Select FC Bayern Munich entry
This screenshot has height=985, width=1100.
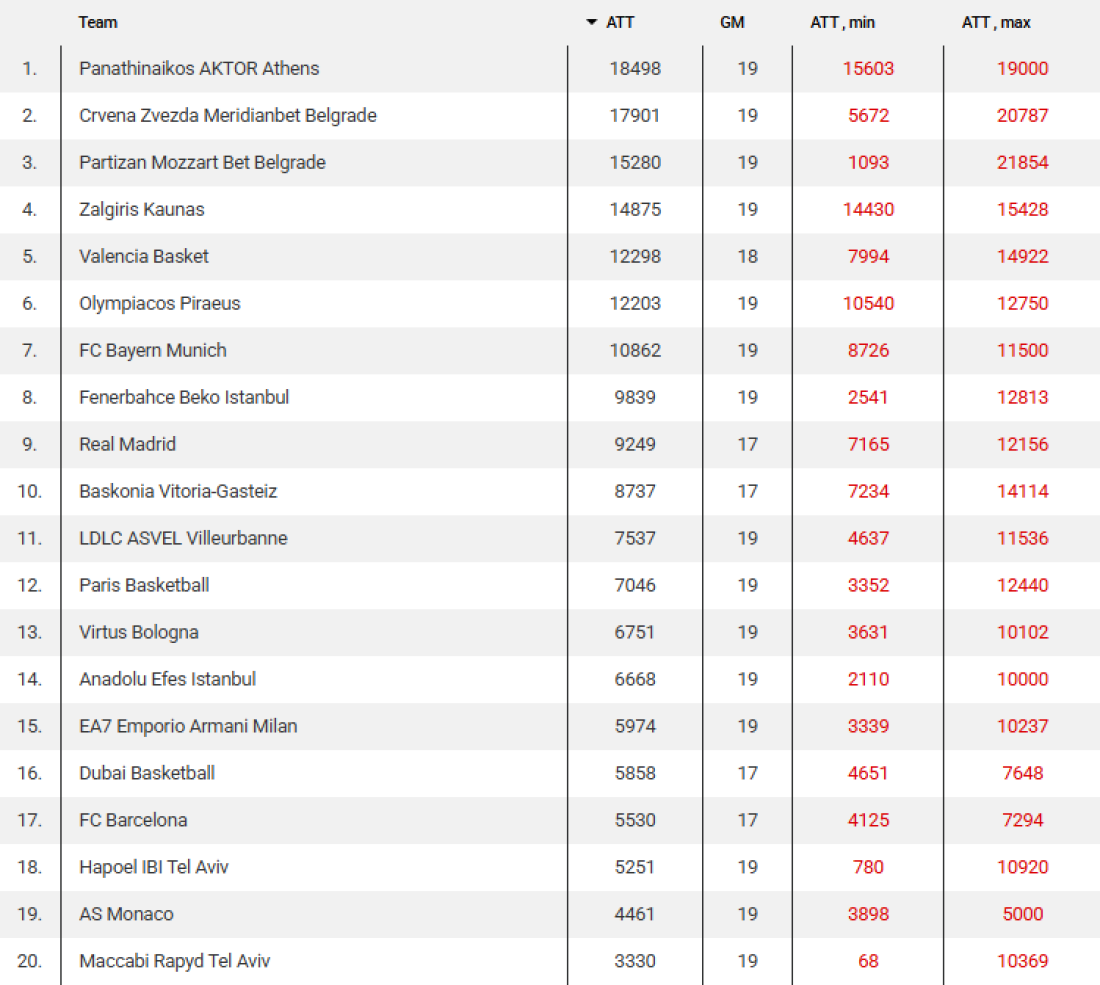pyautogui.click(x=153, y=351)
